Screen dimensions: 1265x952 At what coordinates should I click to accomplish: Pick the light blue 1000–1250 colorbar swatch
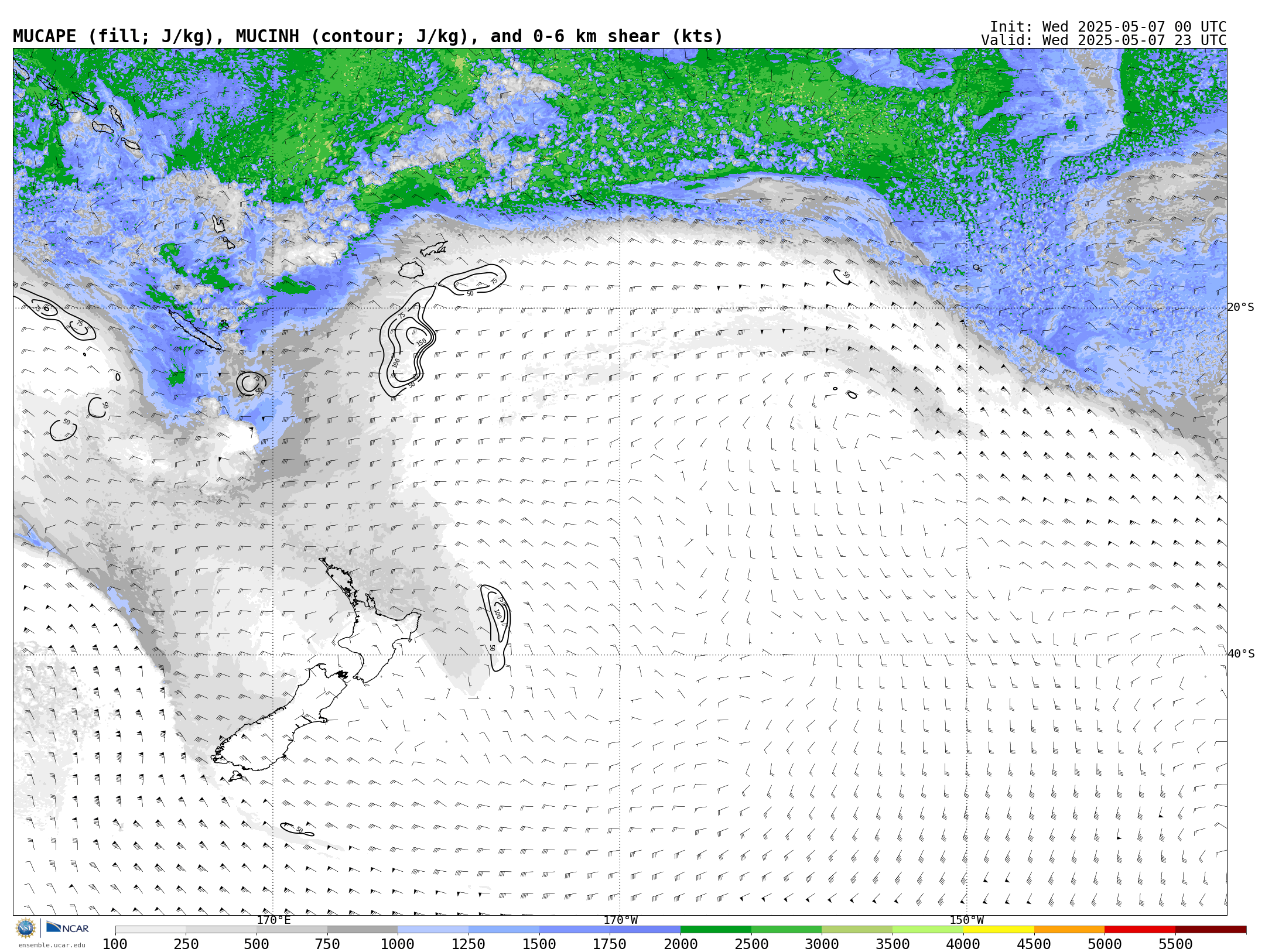tap(433, 930)
